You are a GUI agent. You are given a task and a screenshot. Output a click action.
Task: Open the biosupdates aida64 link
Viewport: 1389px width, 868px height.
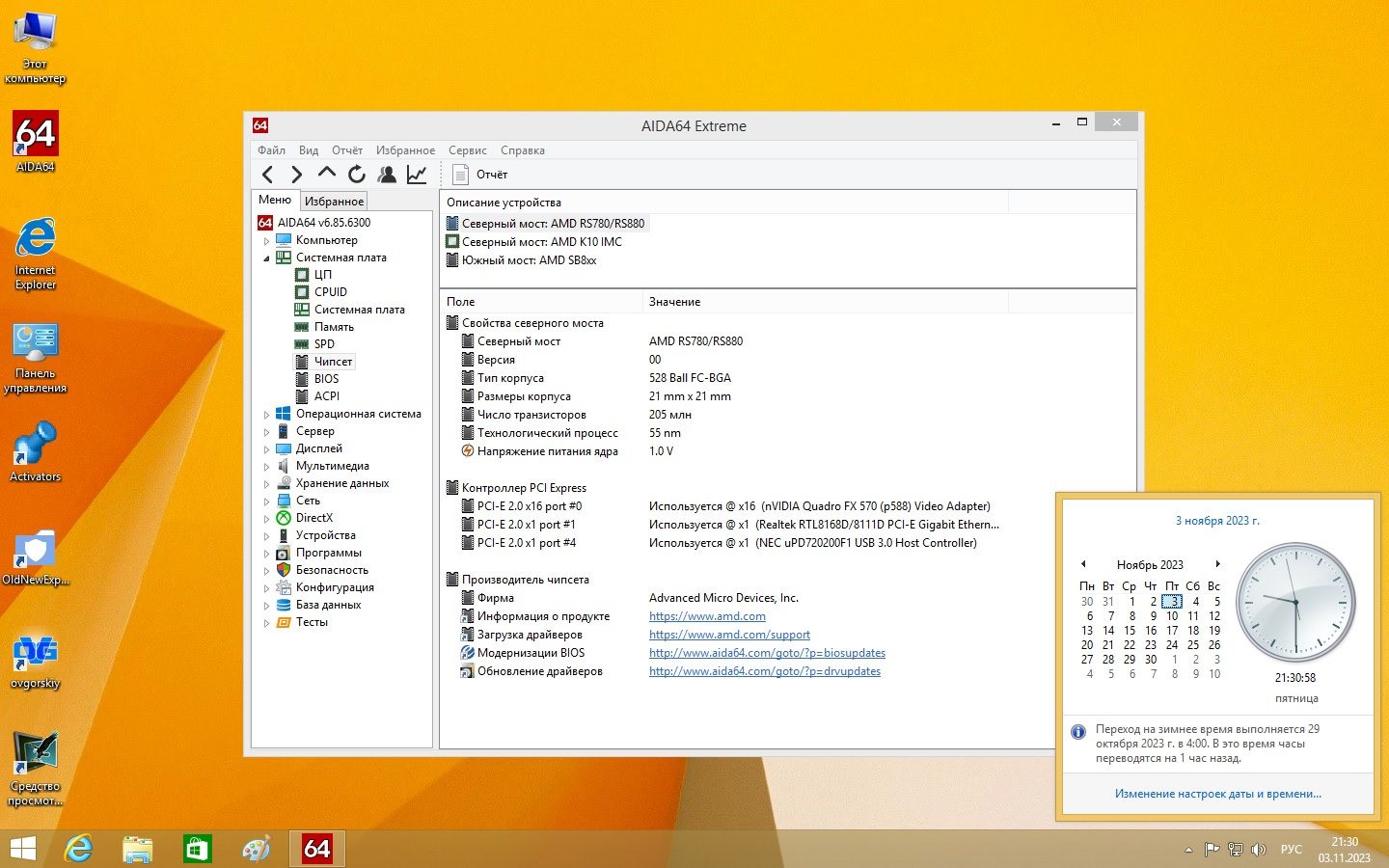click(x=767, y=653)
